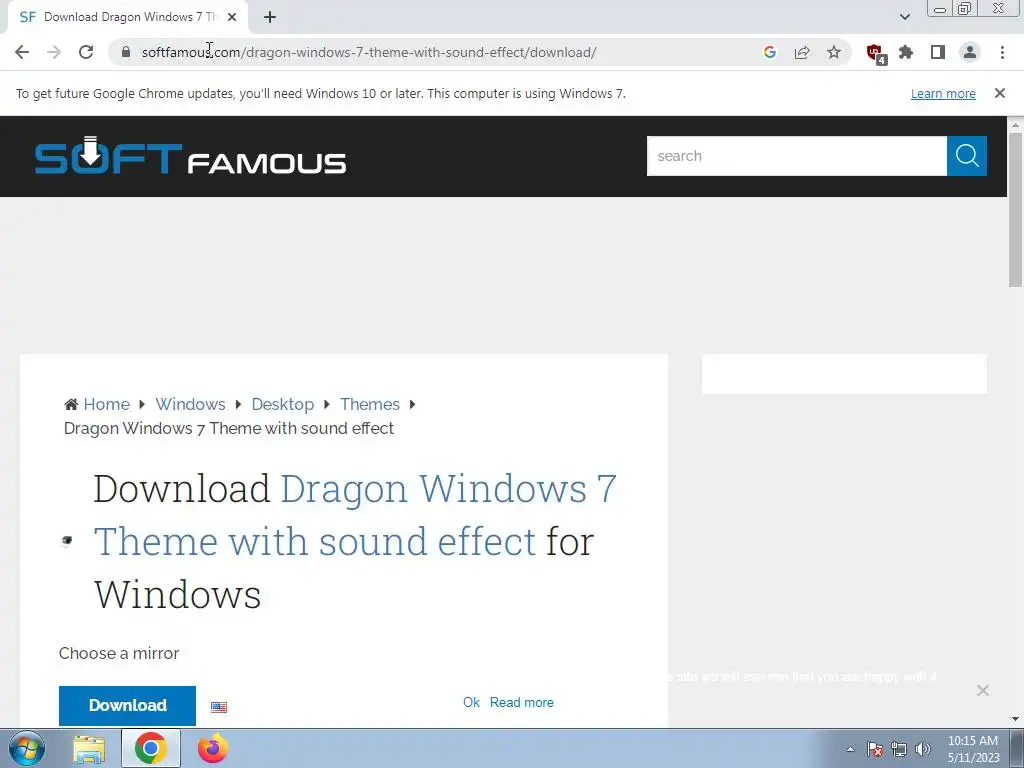Viewport: 1024px width, 768px height.
Task: Open Dragon Windows 7 Theme heading link
Action: (356, 515)
